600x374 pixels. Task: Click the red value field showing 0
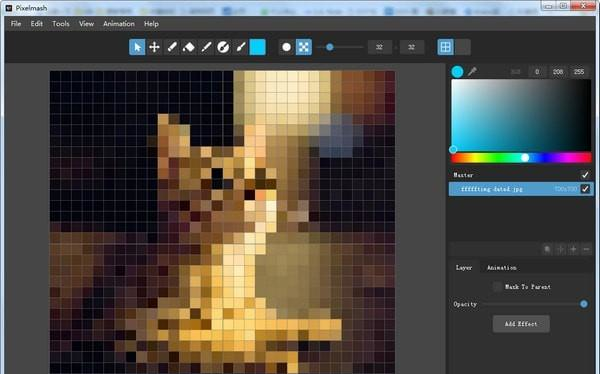pyautogui.click(x=537, y=72)
